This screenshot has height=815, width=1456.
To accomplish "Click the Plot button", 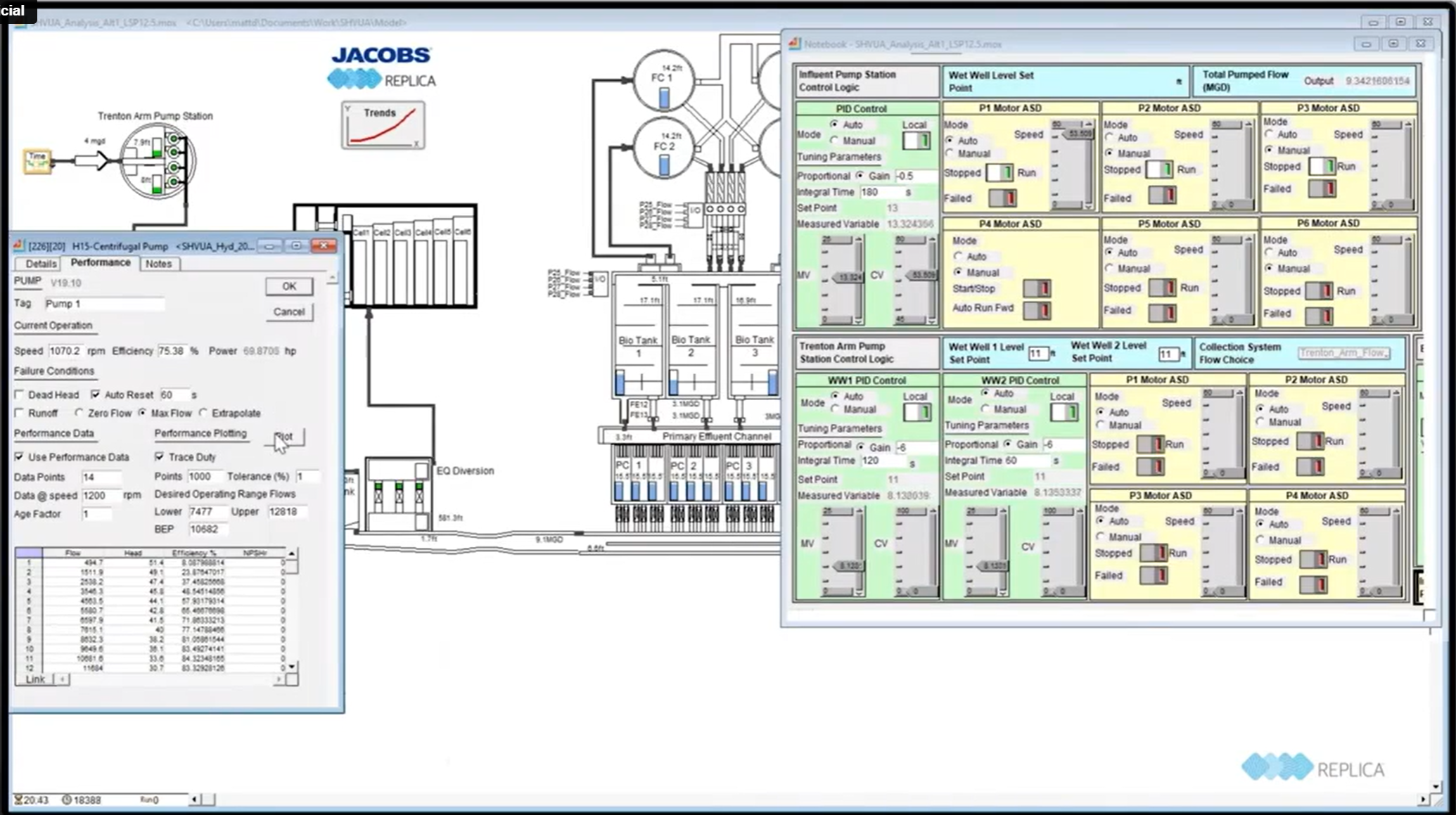I will click(x=284, y=437).
